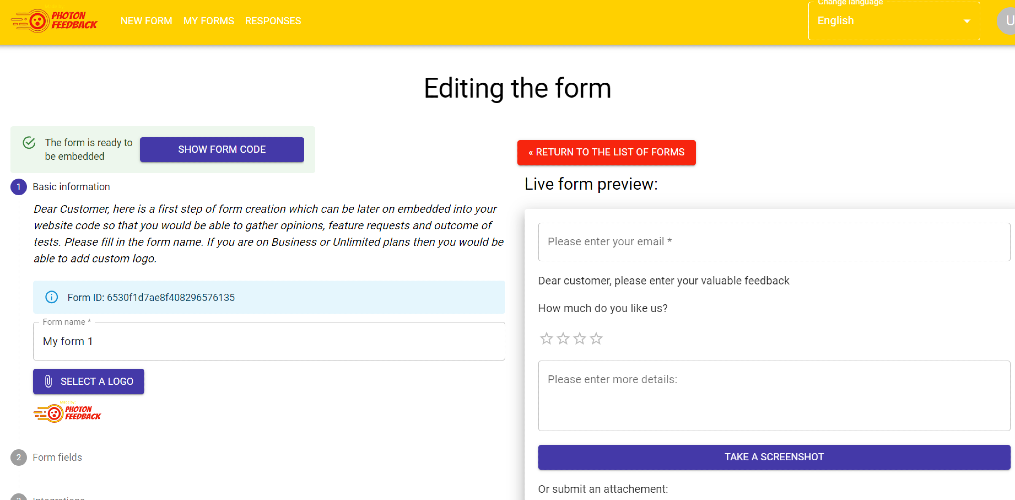Go to MY FORMS in the header

pyautogui.click(x=208, y=21)
